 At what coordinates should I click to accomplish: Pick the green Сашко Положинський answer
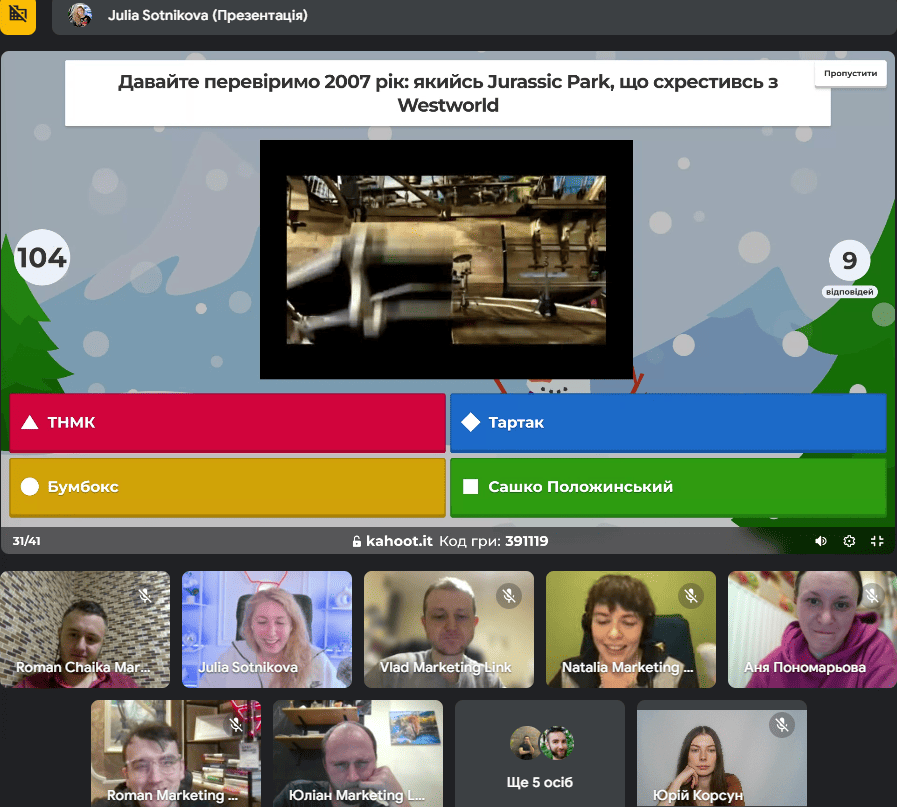tap(667, 487)
